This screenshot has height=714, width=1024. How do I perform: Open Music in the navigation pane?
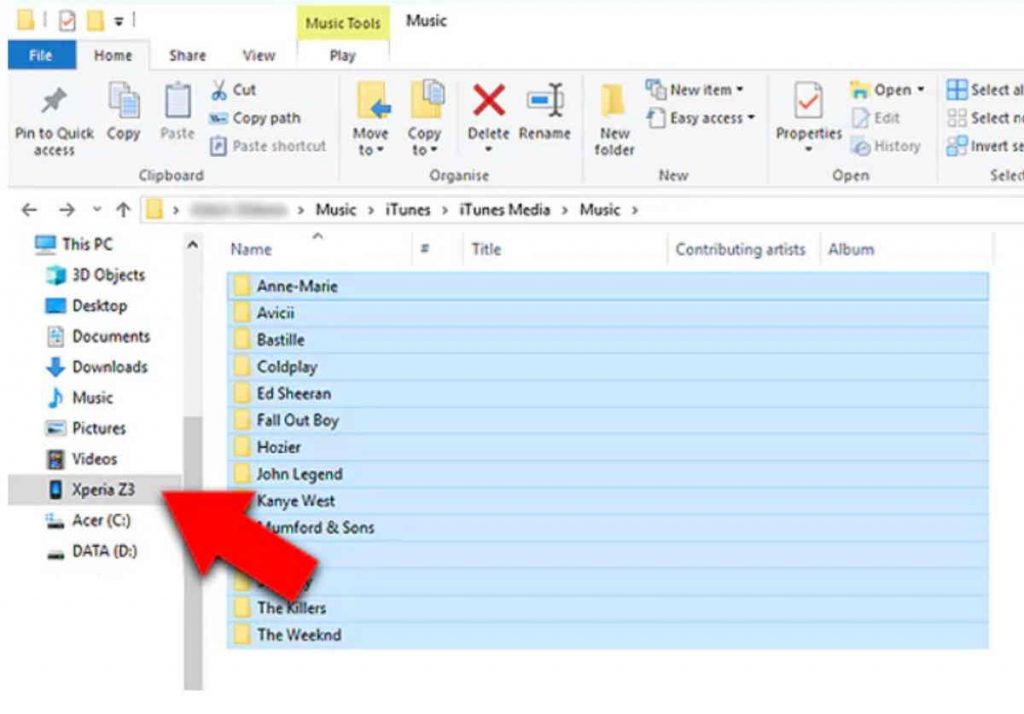pos(80,398)
